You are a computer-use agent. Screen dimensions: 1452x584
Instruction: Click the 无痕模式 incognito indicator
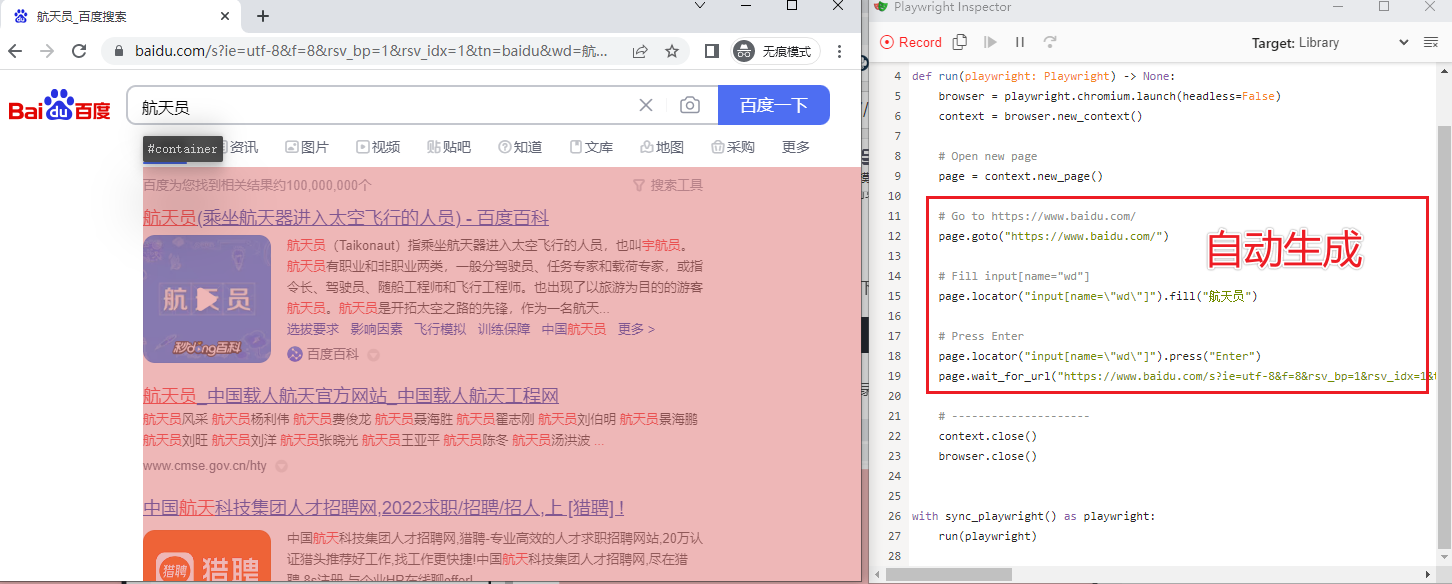[x=776, y=51]
